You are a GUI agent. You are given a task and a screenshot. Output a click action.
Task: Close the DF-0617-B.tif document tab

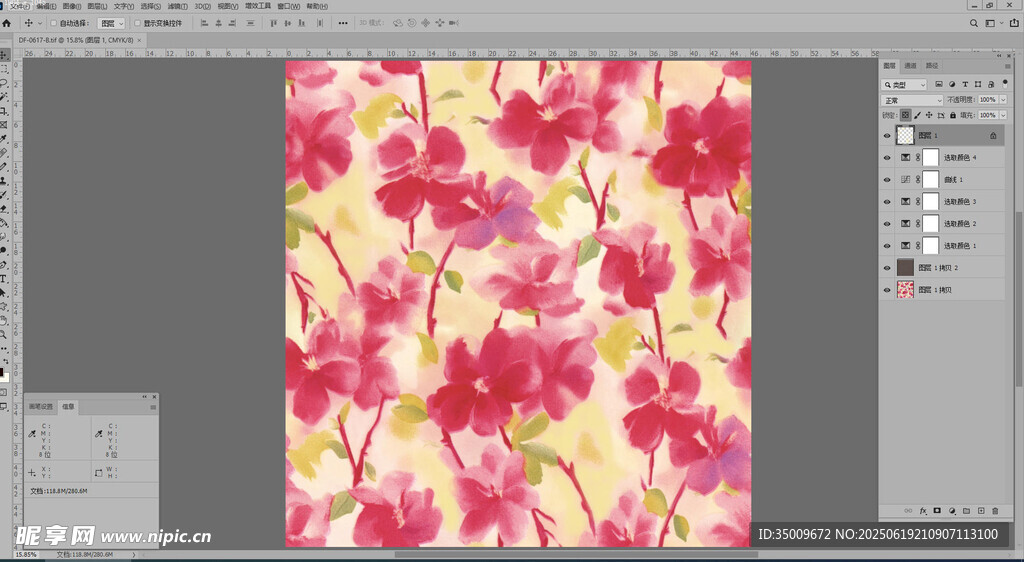click(139, 40)
